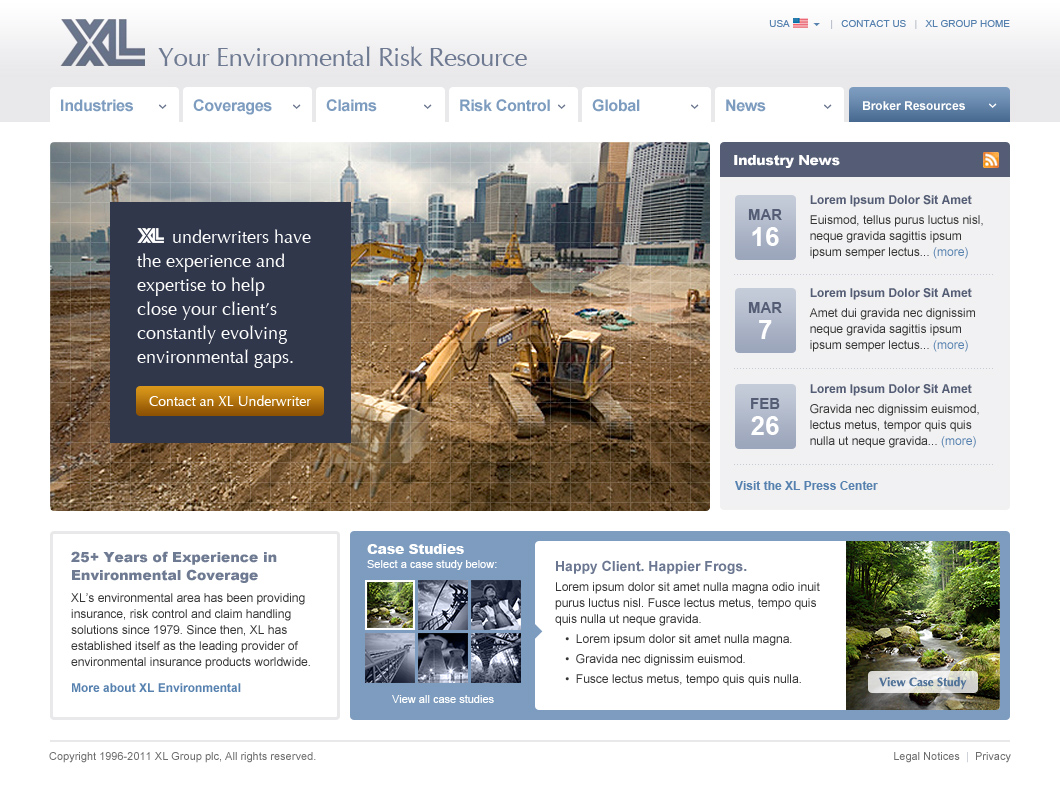Open the Industry News RSS feed icon

(x=990, y=160)
